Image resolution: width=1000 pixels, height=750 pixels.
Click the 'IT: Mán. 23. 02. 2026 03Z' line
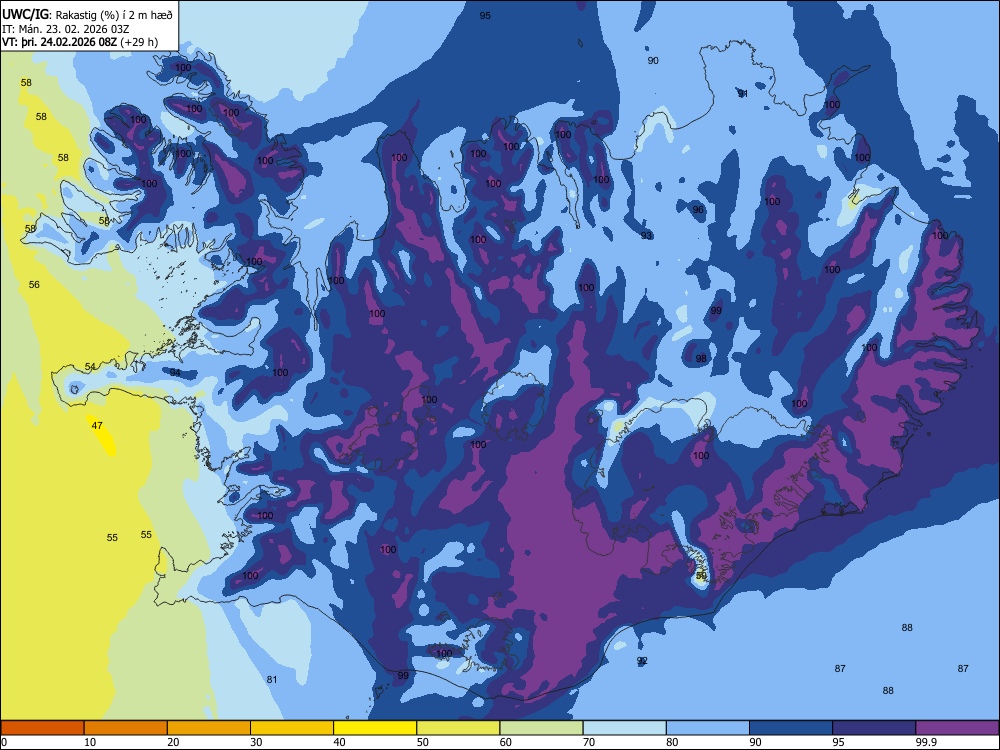(66, 29)
